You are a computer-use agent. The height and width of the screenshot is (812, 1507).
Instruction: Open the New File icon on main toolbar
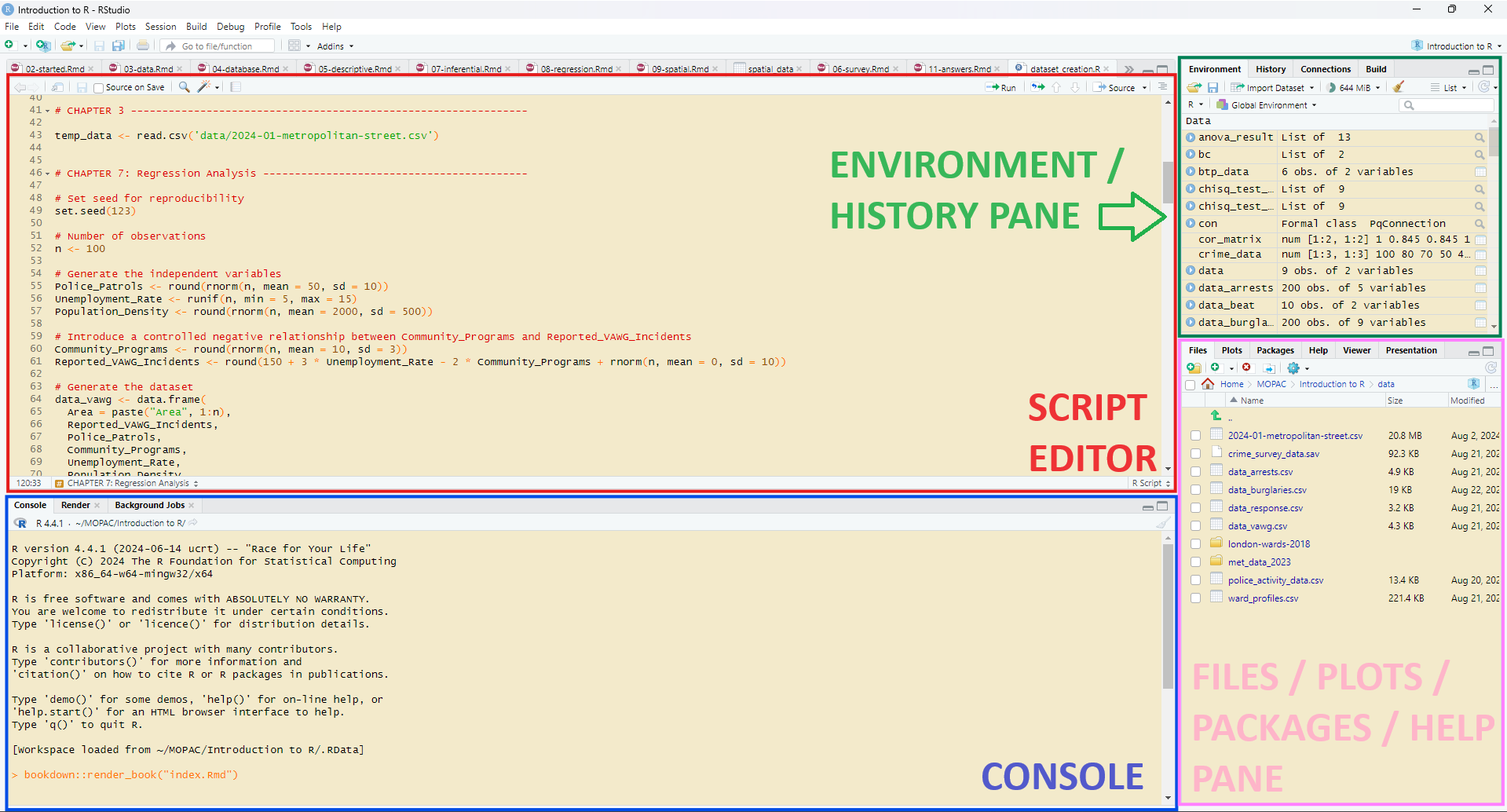[x=11, y=45]
